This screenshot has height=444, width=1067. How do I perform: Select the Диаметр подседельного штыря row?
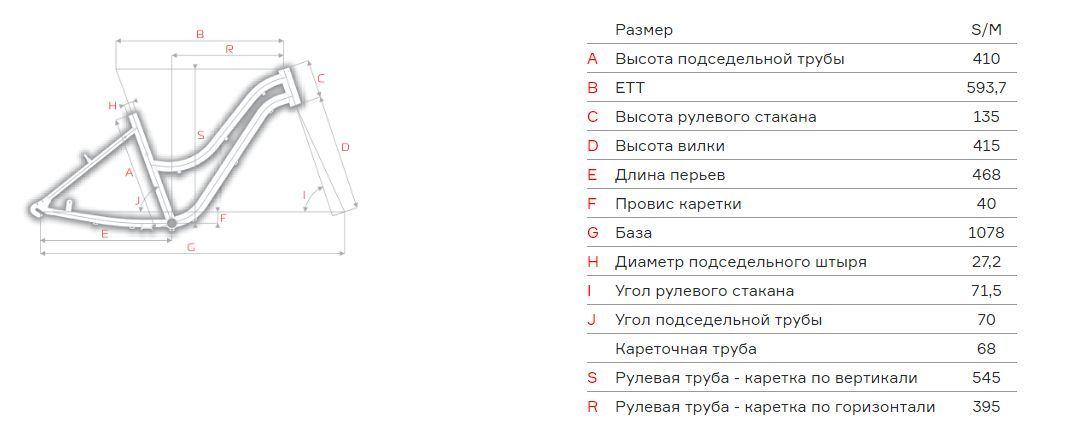802,261
